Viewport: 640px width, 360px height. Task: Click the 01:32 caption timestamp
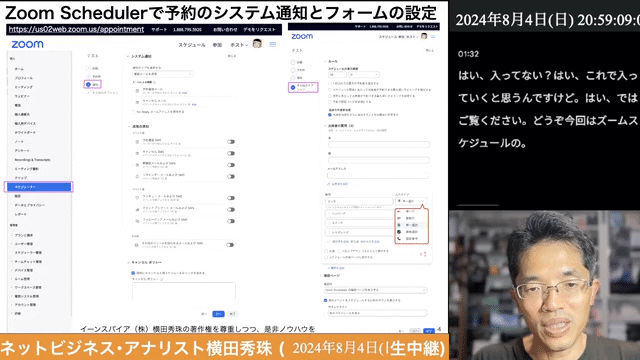pos(468,54)
